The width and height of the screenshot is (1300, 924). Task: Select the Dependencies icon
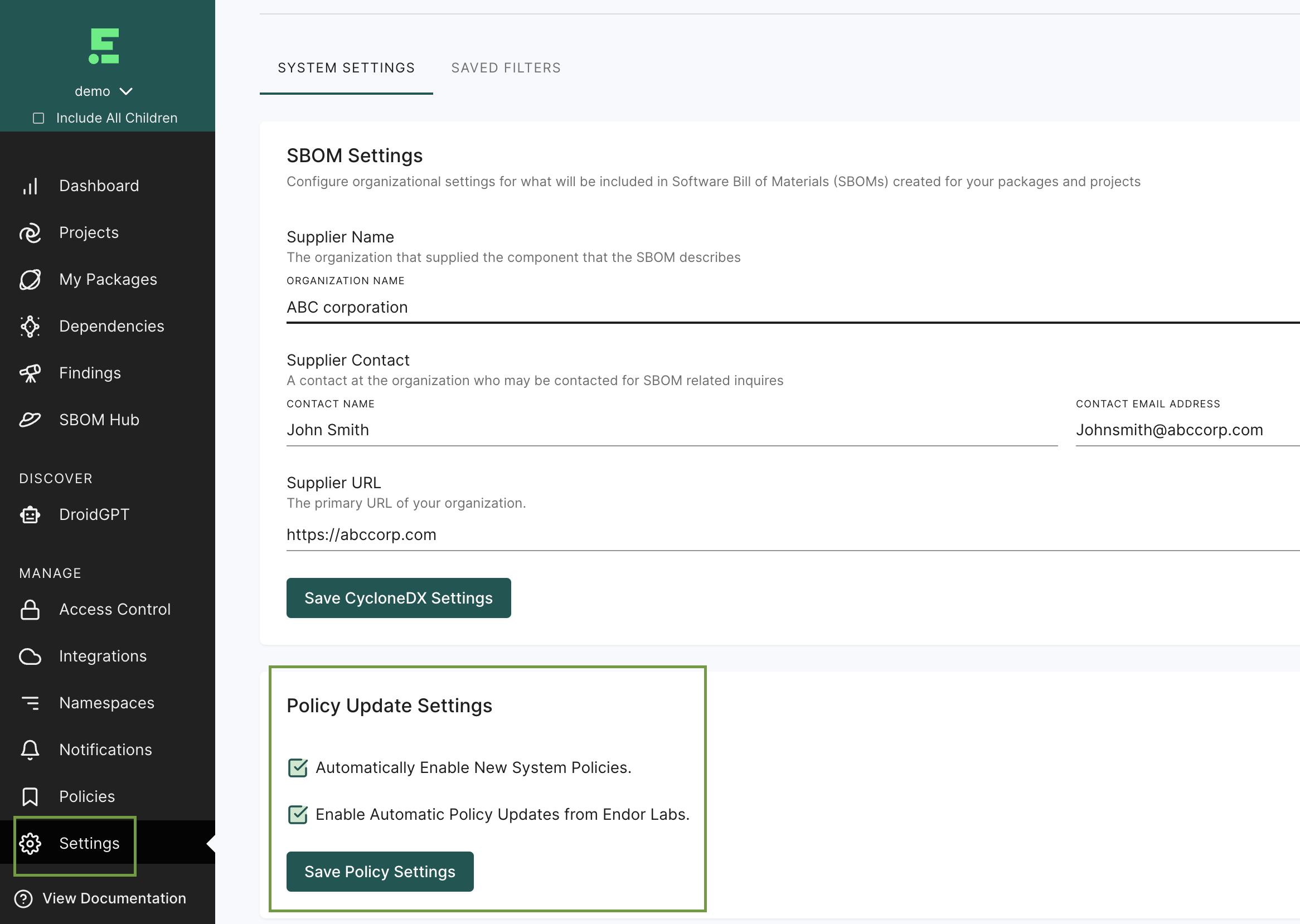point(30,326)
